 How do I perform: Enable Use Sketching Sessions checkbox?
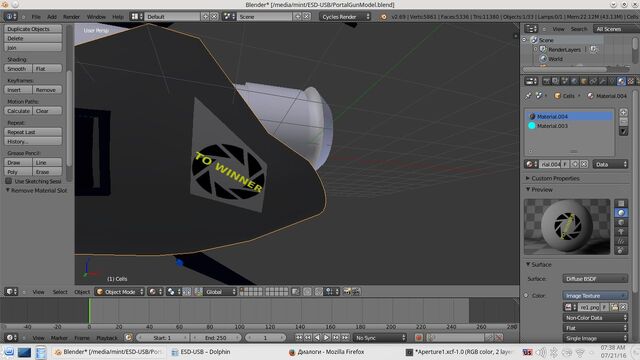pyautogui.click(x=9, y=181)
